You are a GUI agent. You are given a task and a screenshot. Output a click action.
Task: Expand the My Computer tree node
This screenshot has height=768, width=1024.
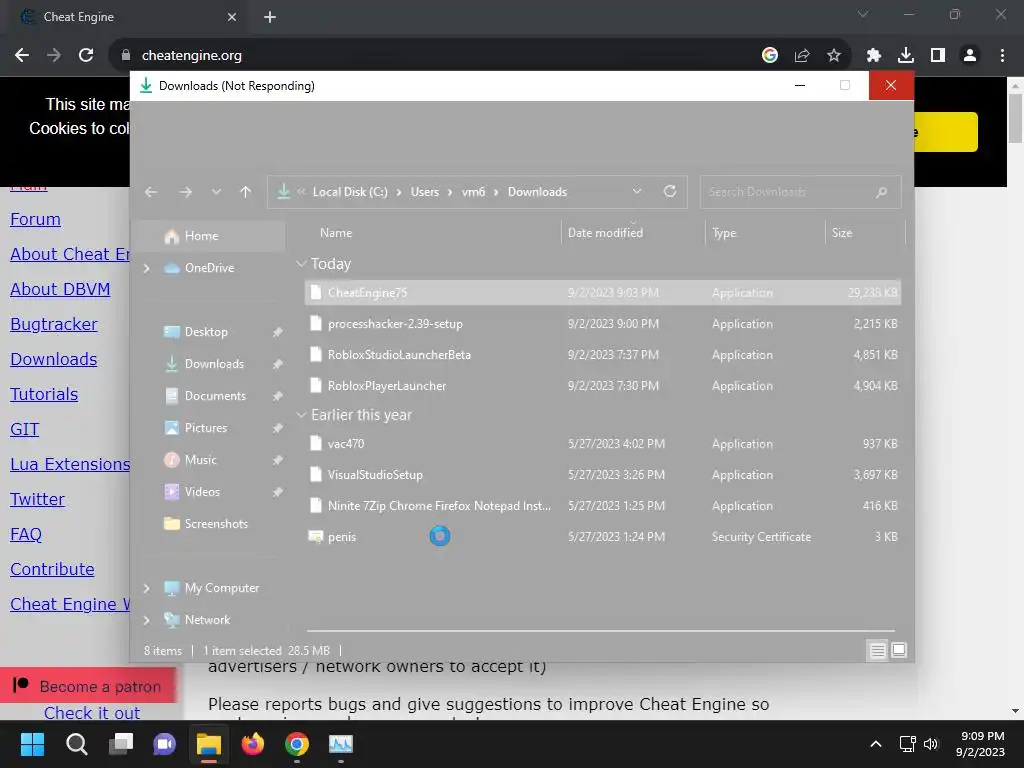tap(146, 588)
